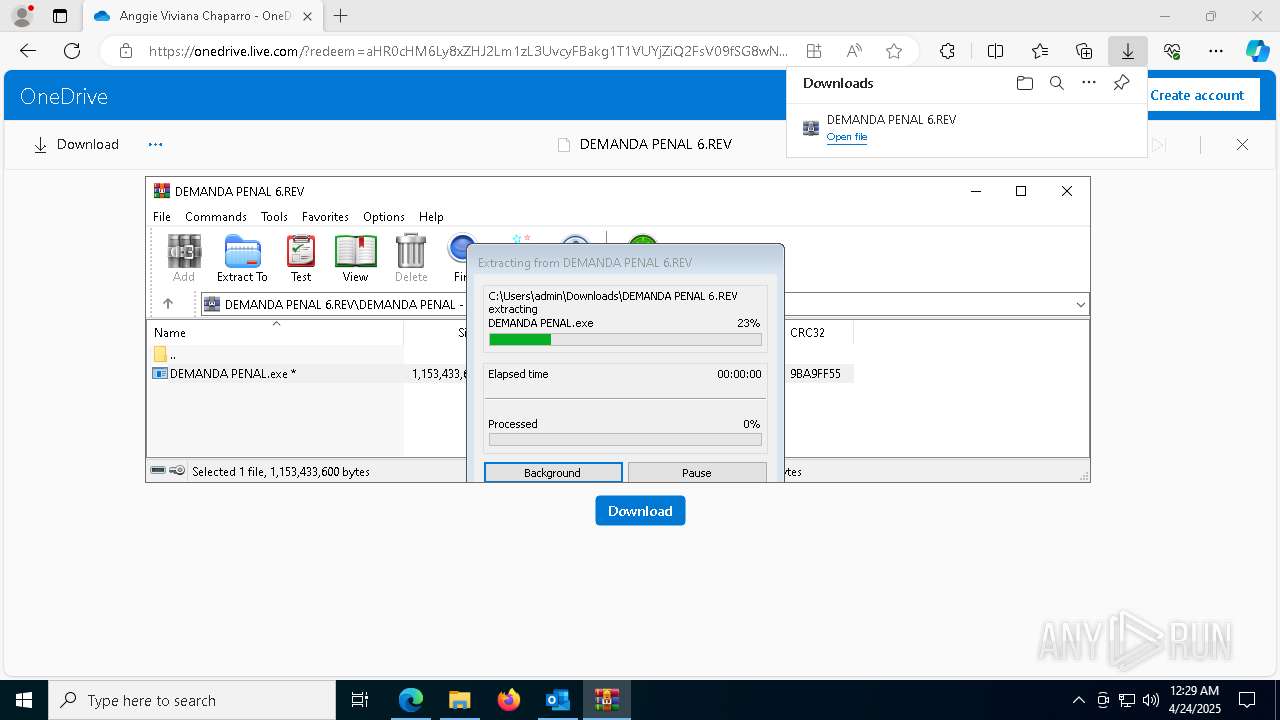Click the Read aloud icon

point(854,51)
